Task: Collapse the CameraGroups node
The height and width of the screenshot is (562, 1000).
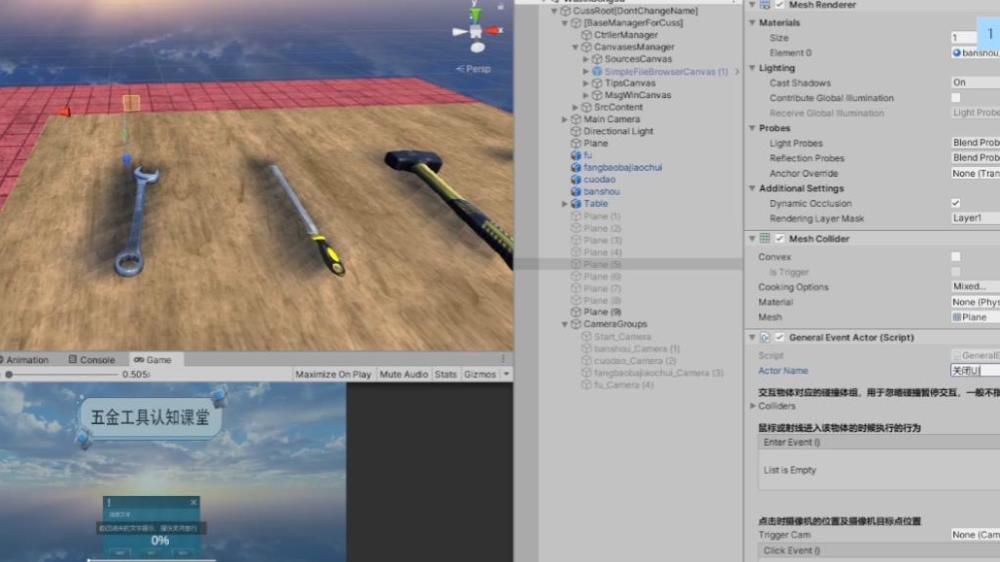Action: coord(565,324)
